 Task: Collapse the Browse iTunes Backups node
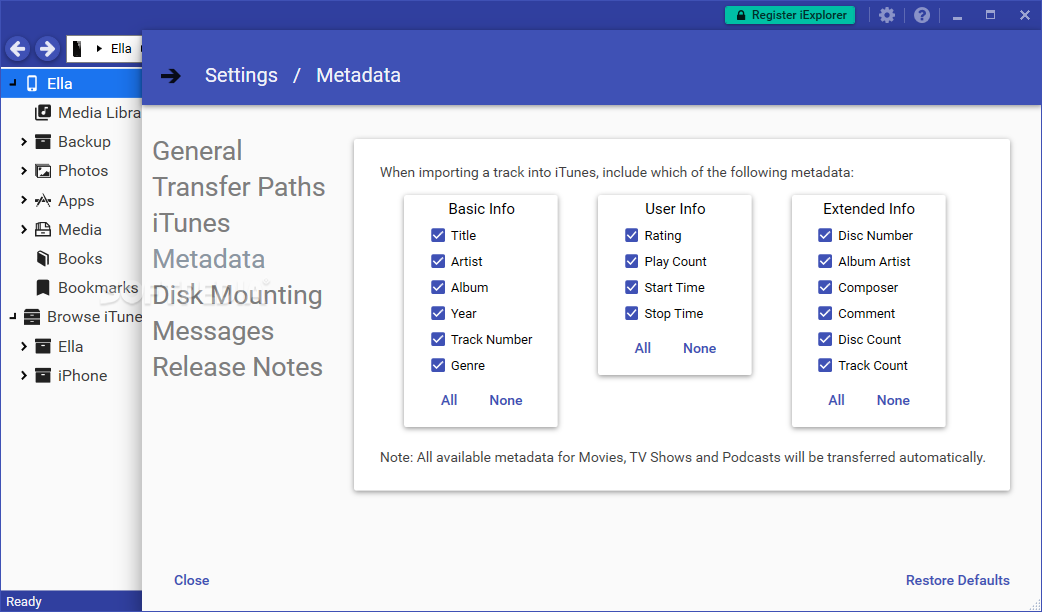pyautogui.click(x=13, y=317)
